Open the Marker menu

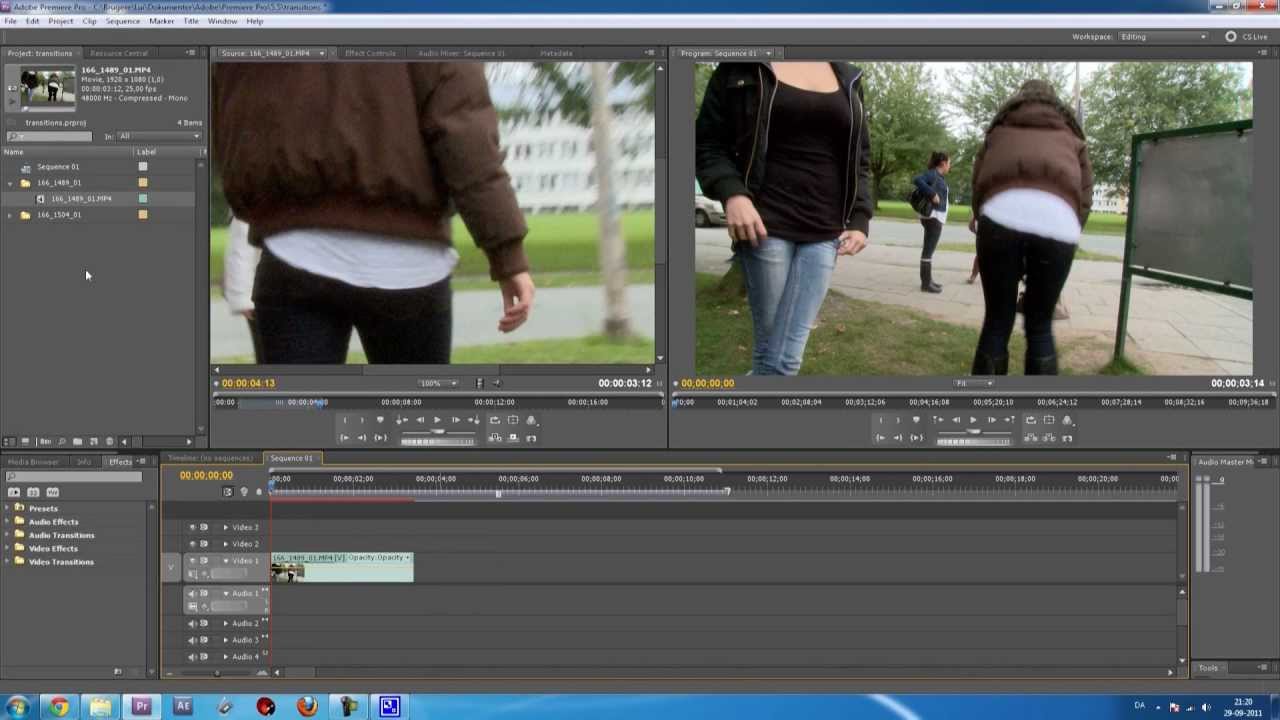click(x=161, y=21)
